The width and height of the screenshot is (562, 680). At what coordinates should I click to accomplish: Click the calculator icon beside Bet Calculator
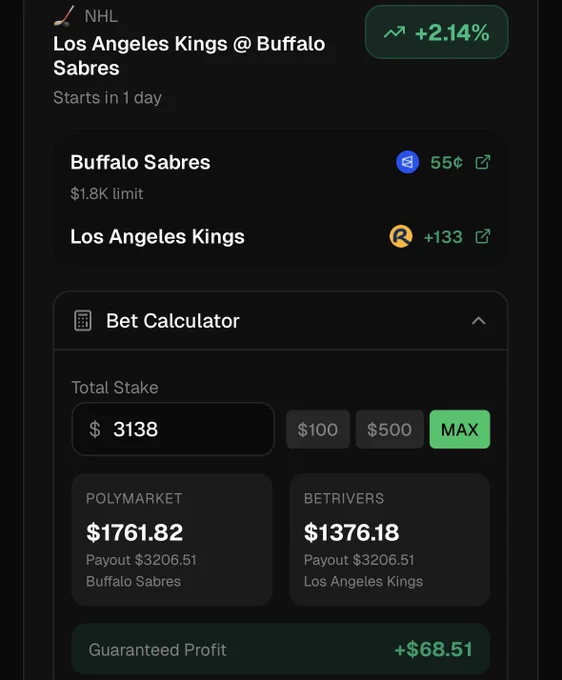click(x=82, y=320)
